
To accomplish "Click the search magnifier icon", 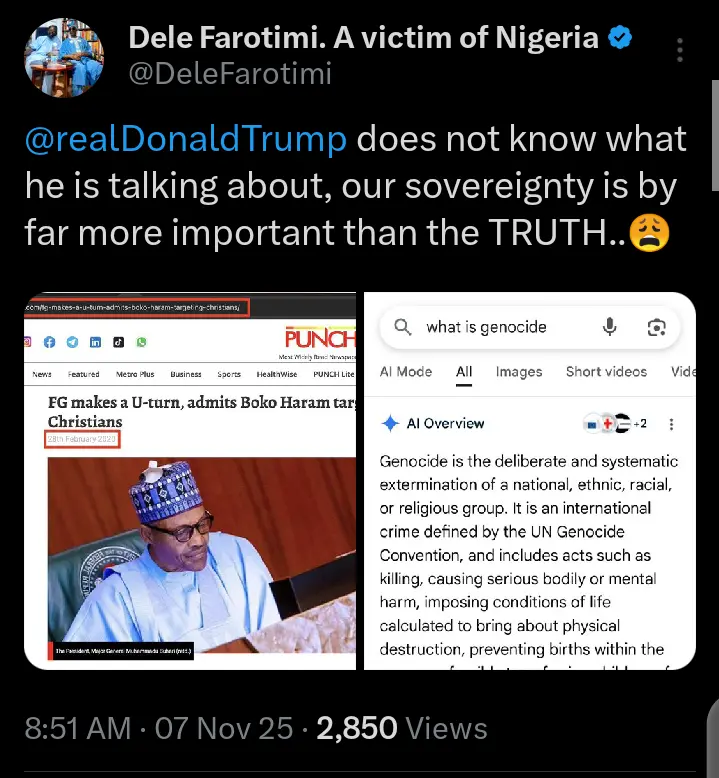I will coord(403,327).
